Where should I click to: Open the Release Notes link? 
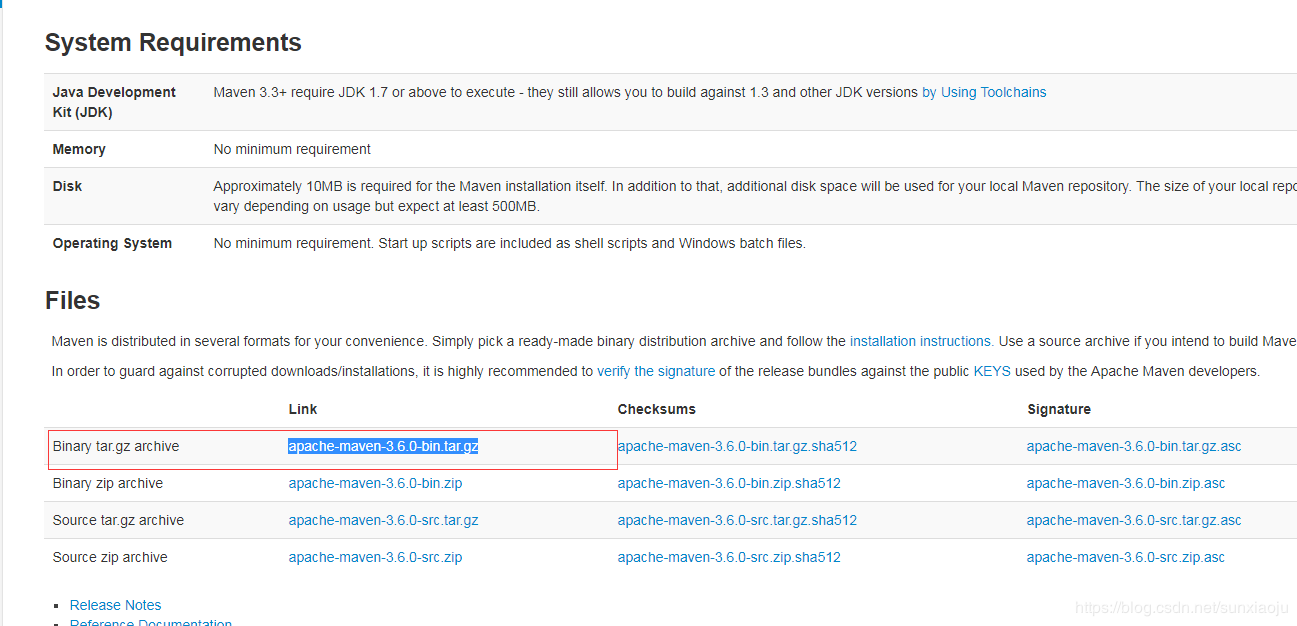click(x=115, y=605)
